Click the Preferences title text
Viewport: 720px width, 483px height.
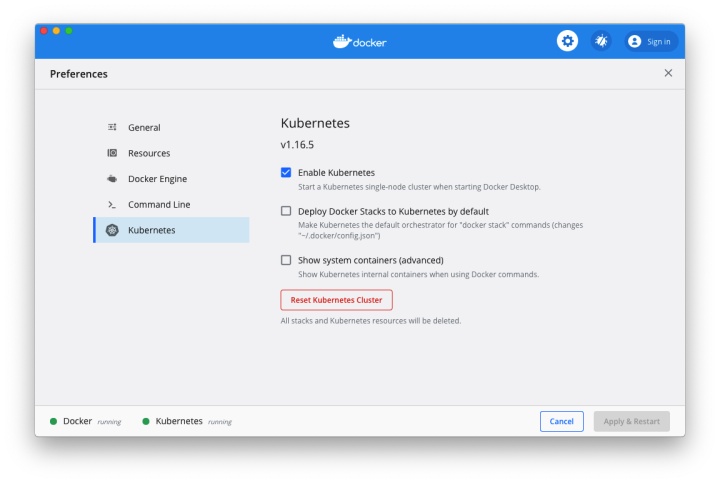pyautogui.click(x=79, y=74)
